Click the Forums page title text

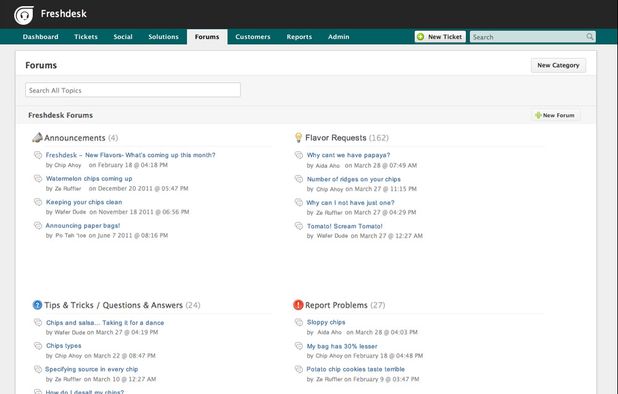click(41, 65)
